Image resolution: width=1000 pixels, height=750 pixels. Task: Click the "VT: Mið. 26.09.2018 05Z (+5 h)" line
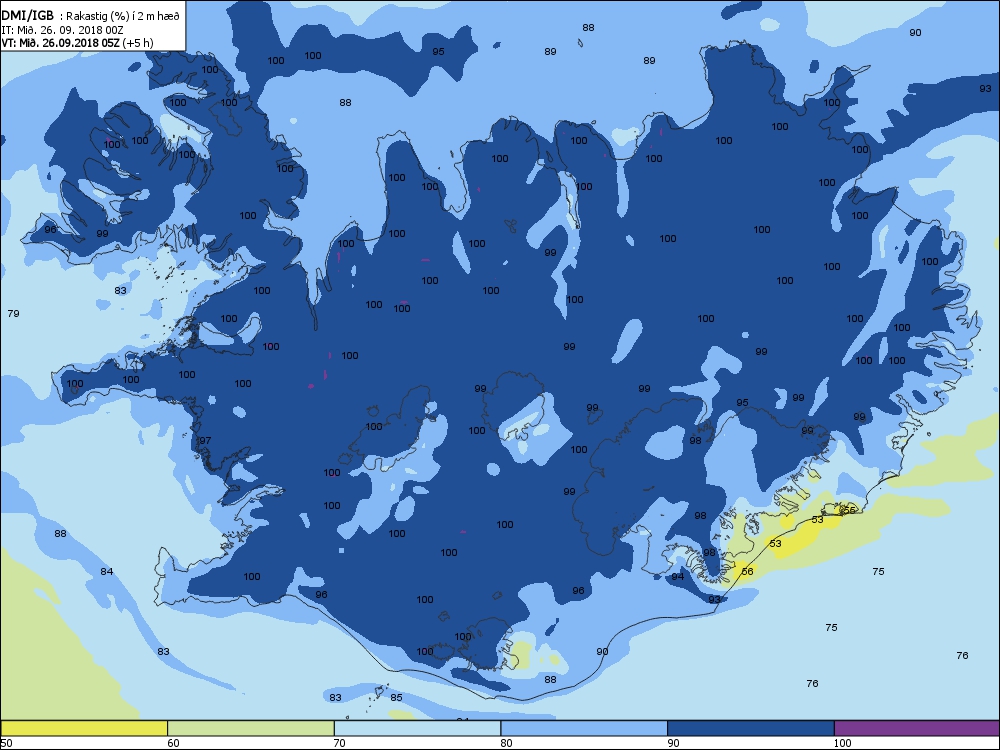(x=77, y=43)
